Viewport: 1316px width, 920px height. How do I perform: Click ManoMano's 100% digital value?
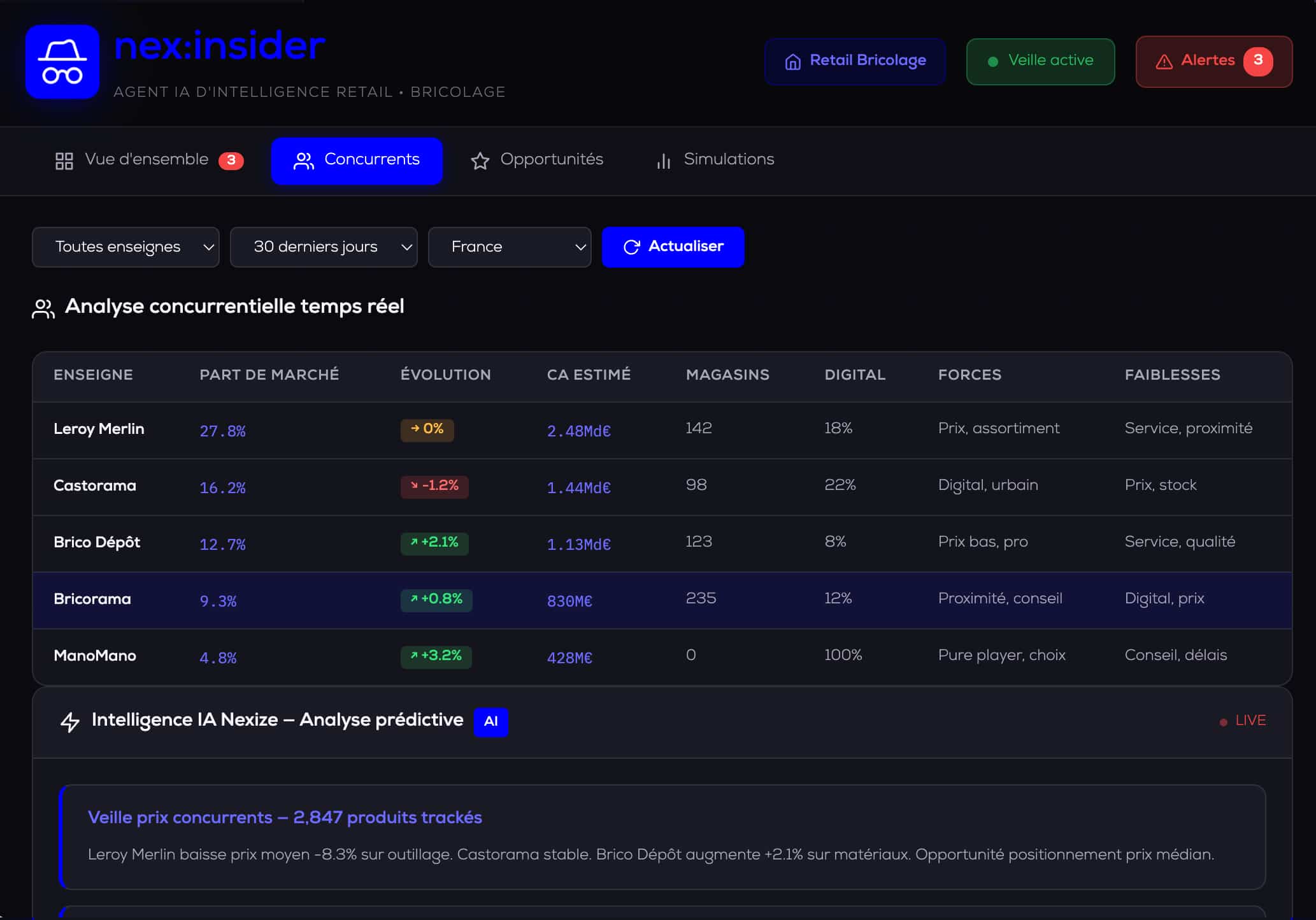tap(843, 656)
